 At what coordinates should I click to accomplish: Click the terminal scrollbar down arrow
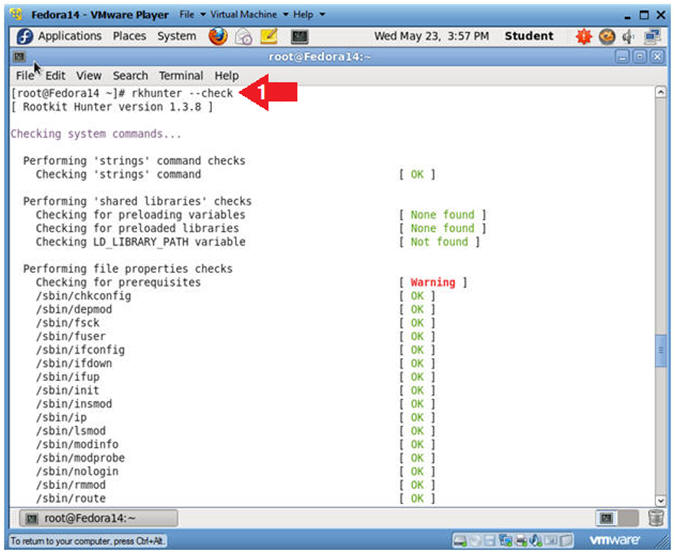tap(661, 500)
